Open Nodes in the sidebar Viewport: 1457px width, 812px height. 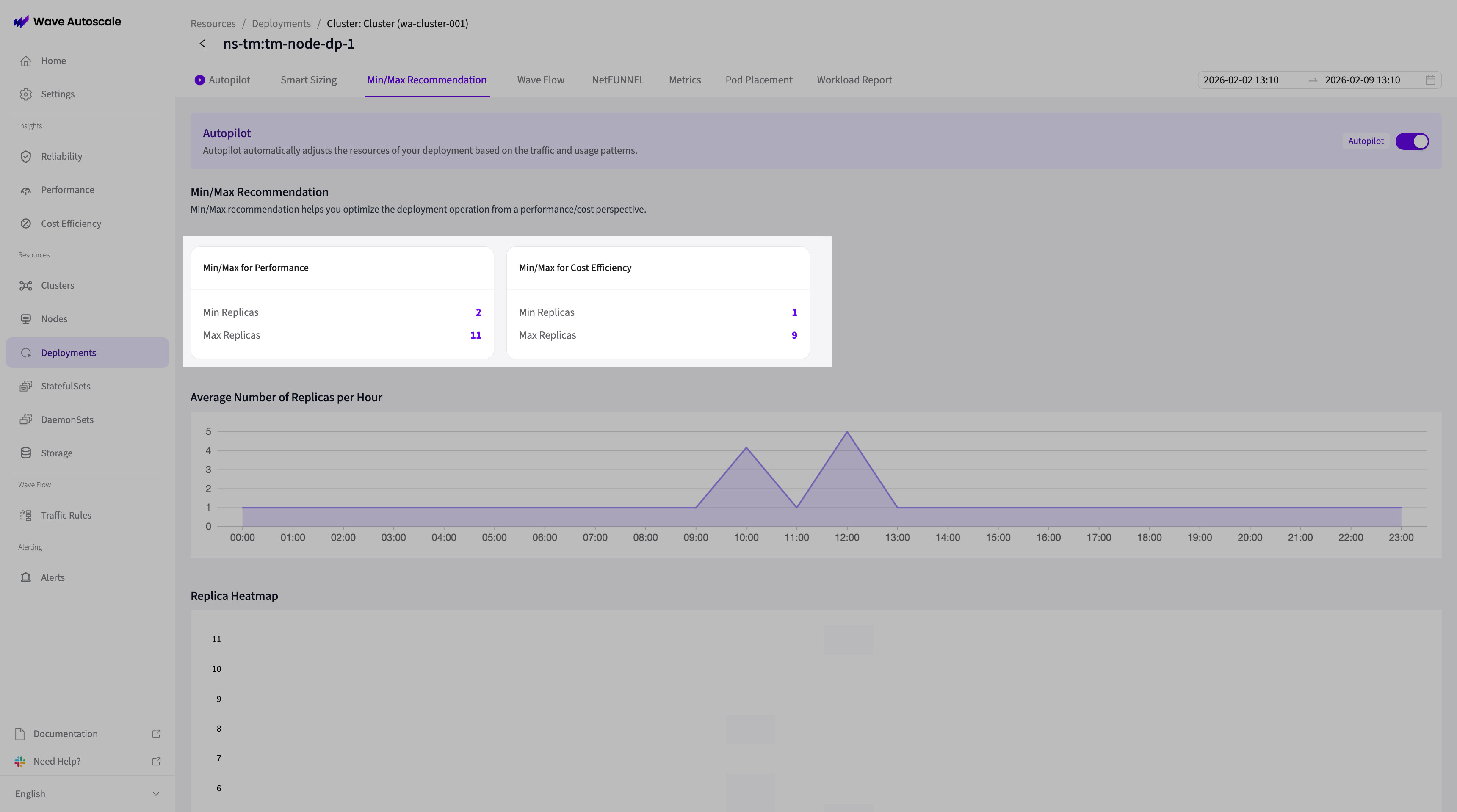pos(87,319)
